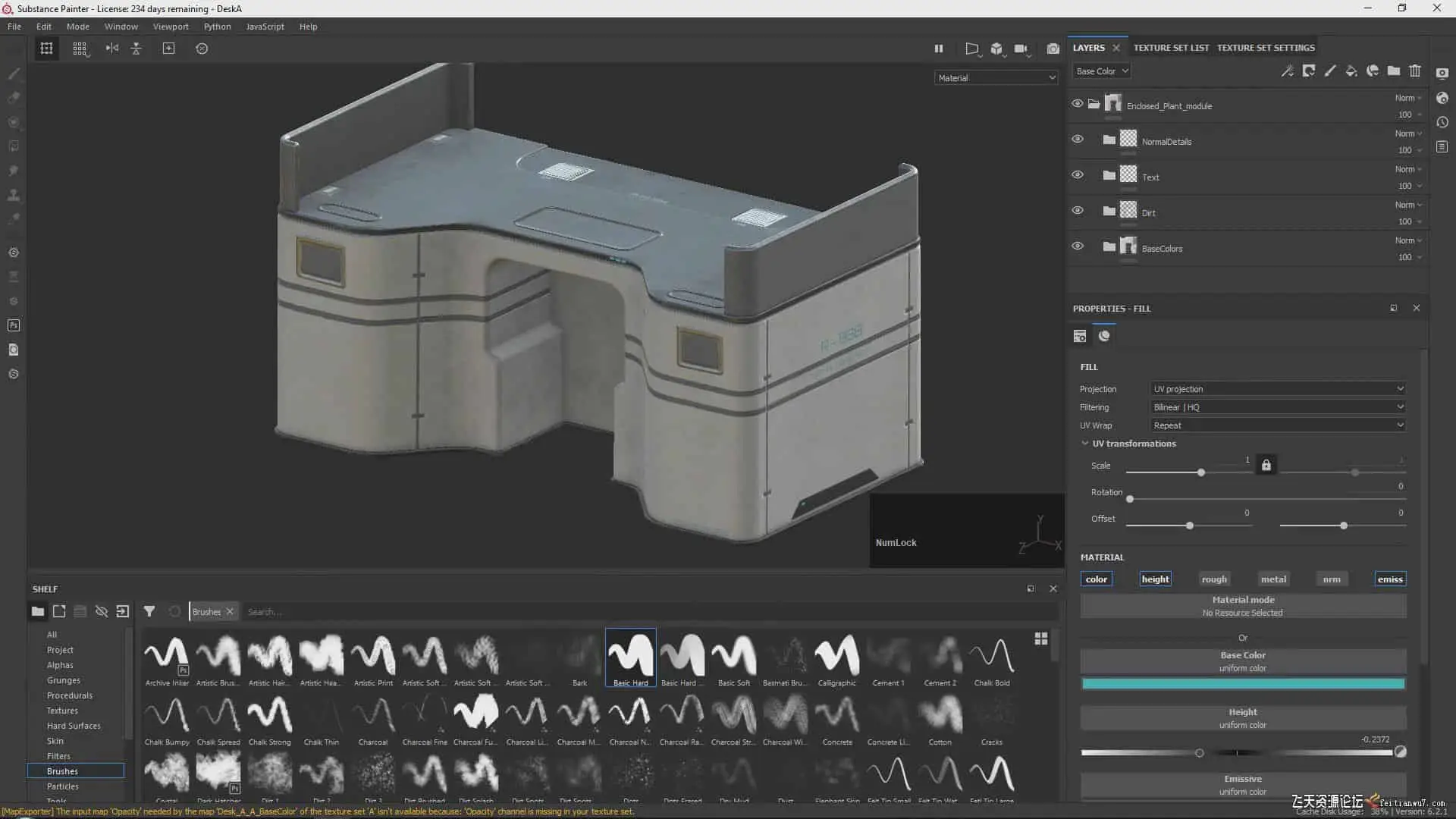Image resolution: width=1456 pixels, height=819 pixels.
Task: Click the teal Base Color swatch
Action: click(1243, 684)
